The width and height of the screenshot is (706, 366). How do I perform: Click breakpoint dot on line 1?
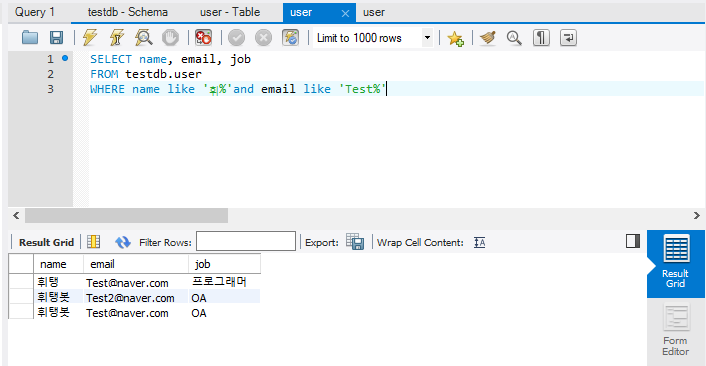(65, 58)
